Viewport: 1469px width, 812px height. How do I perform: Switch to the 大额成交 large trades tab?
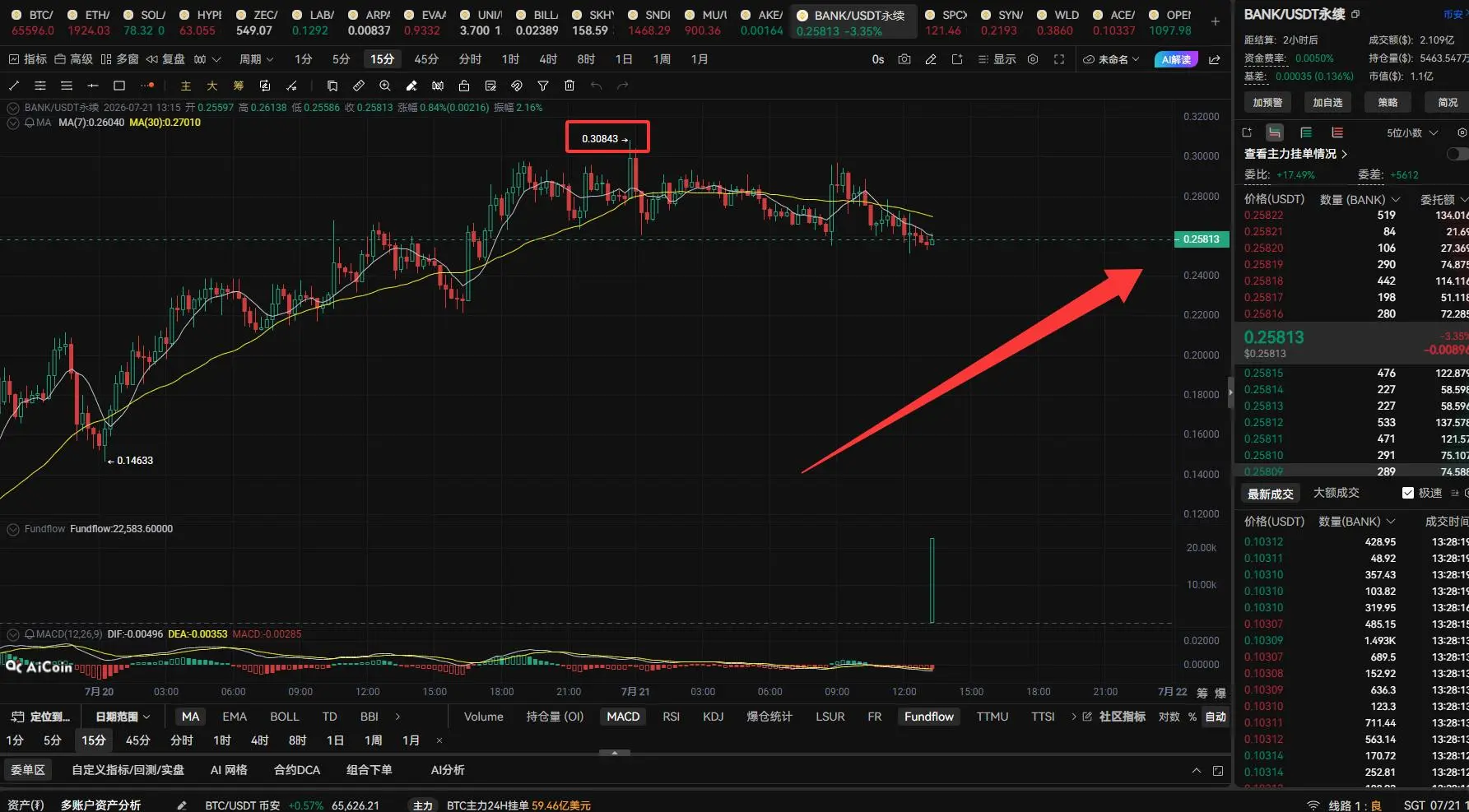click(x=1337, y=493)
